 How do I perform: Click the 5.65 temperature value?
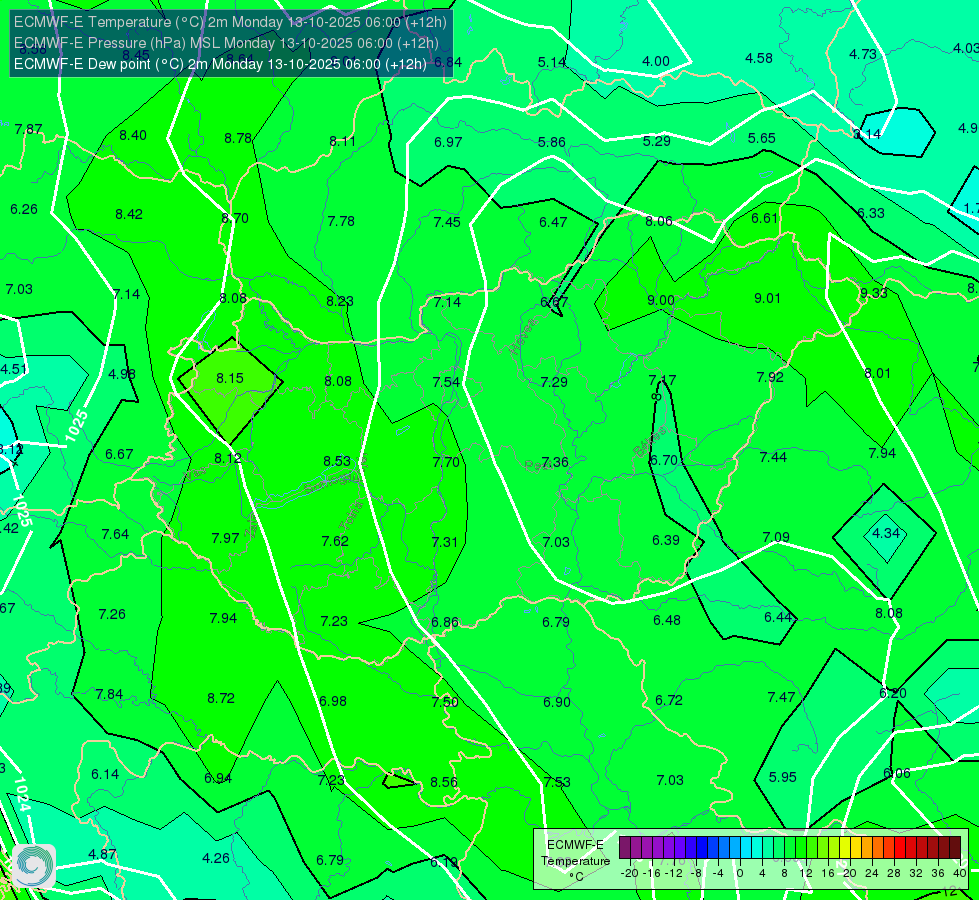(x=762, y=139)
